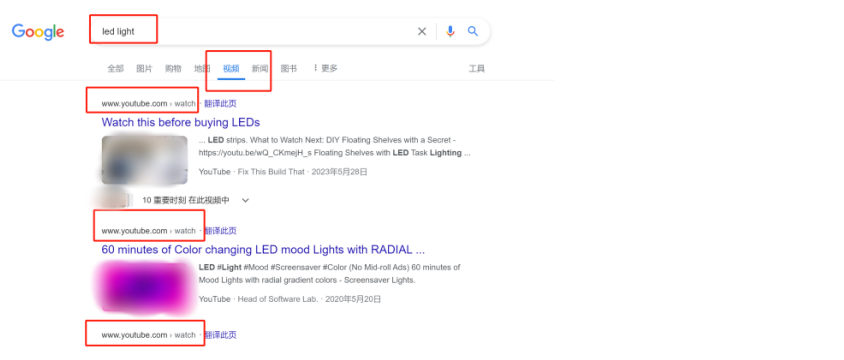Click the date 2020年5月20日
The width and height of the screenshot is (844, 360).
pyautogui.click(x=353, y=299)
